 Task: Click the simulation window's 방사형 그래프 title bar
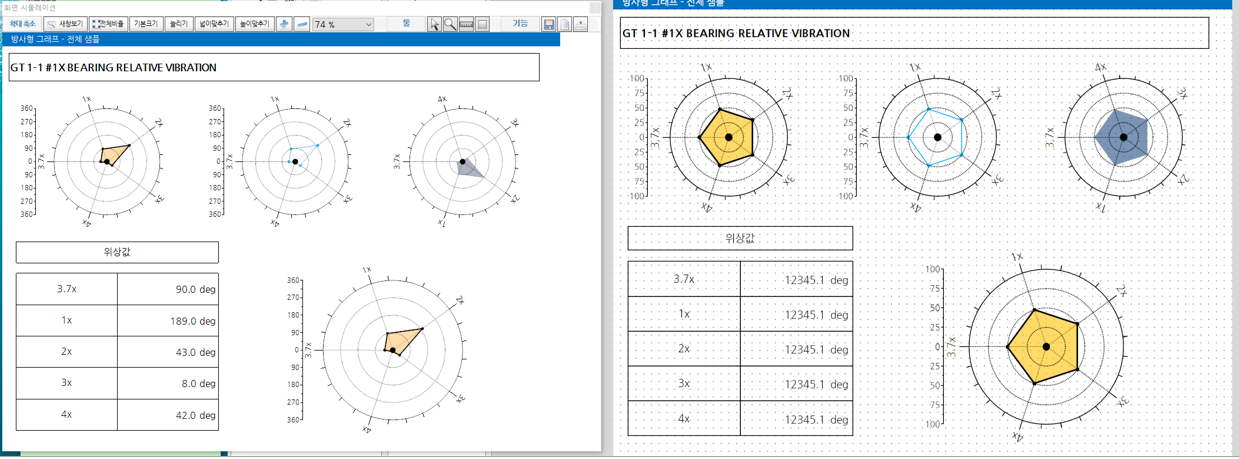pos(280,40)
